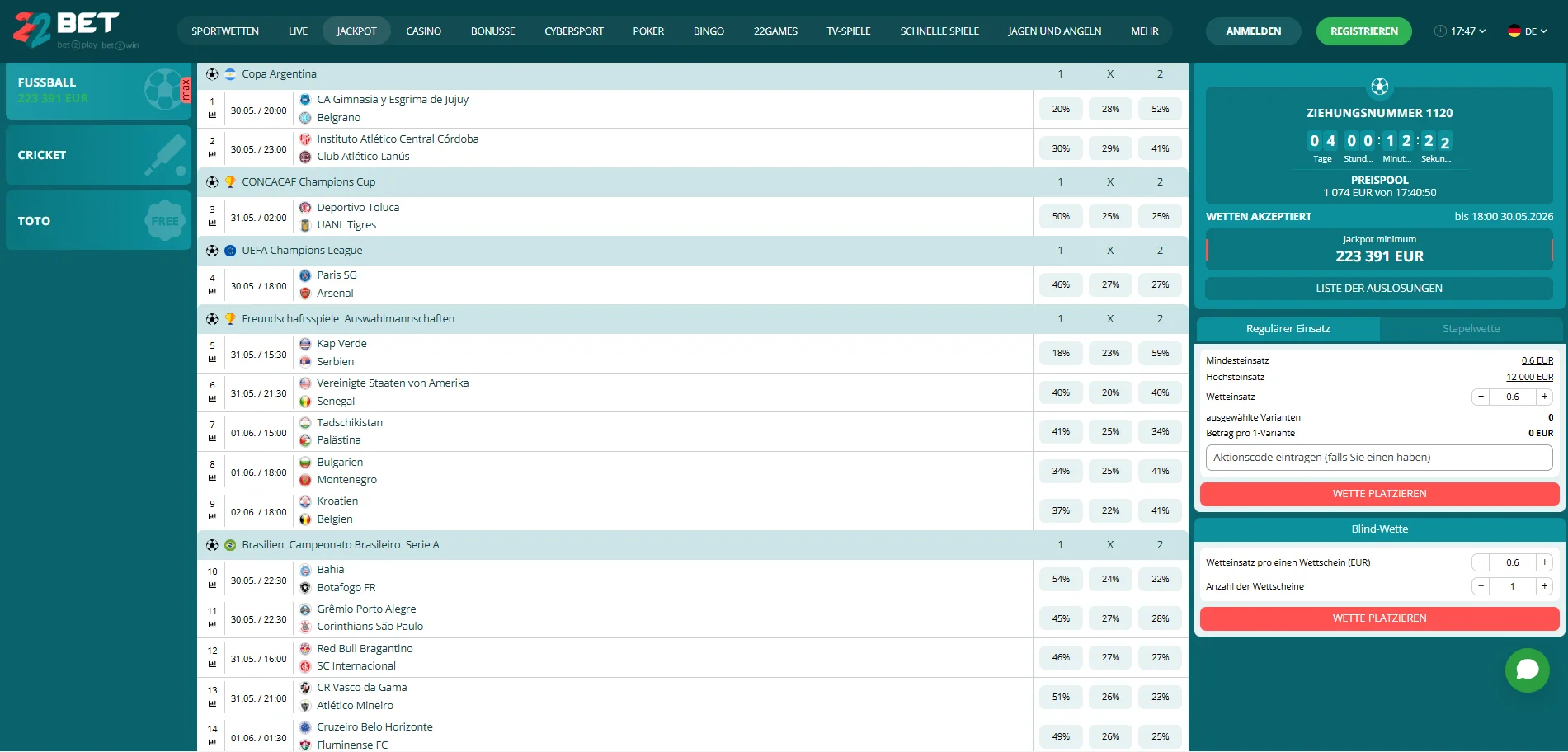Screen dimensions: 1568x752
Task: Decrease Wetteinsatz with minus button
Action: coord(1481,397)
